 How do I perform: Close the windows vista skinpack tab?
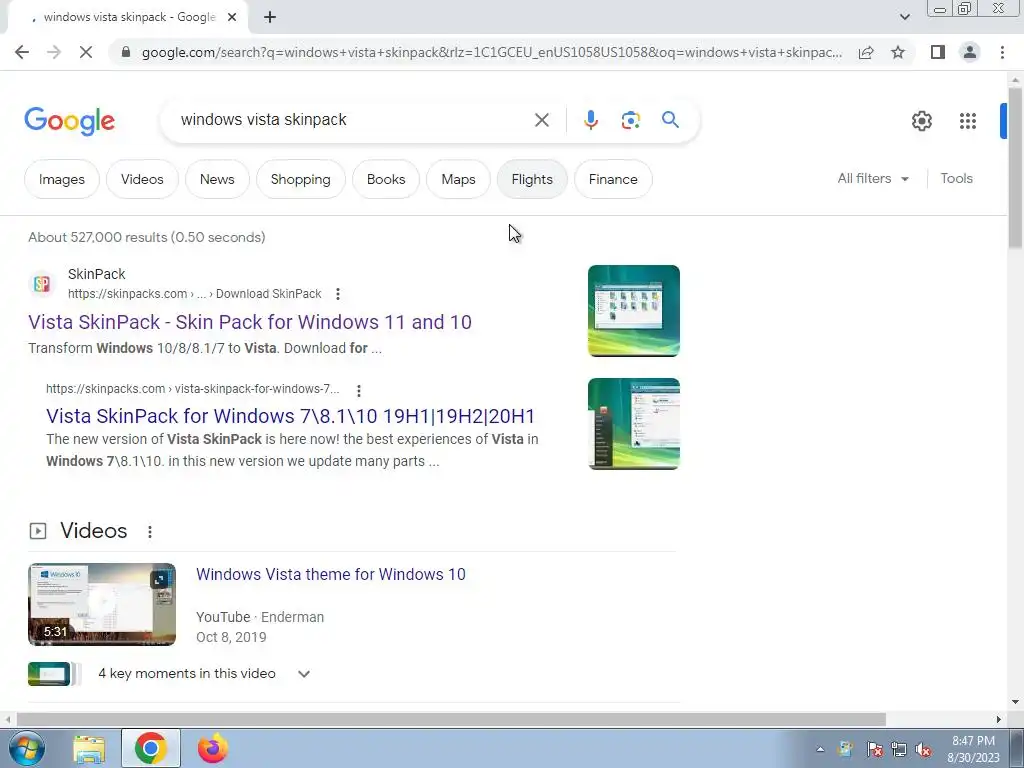[x=232, y=18]
